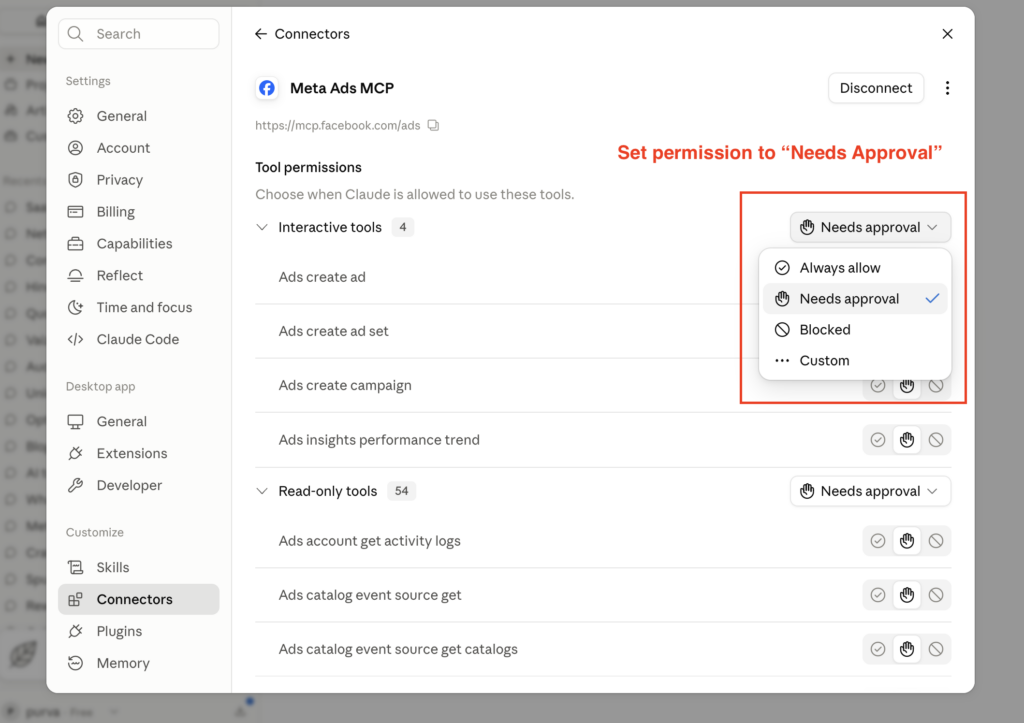Click the Time and focus moon icon
This screenshot has height=723, width=1024.
pyautogui.click(x=76, y=308)
